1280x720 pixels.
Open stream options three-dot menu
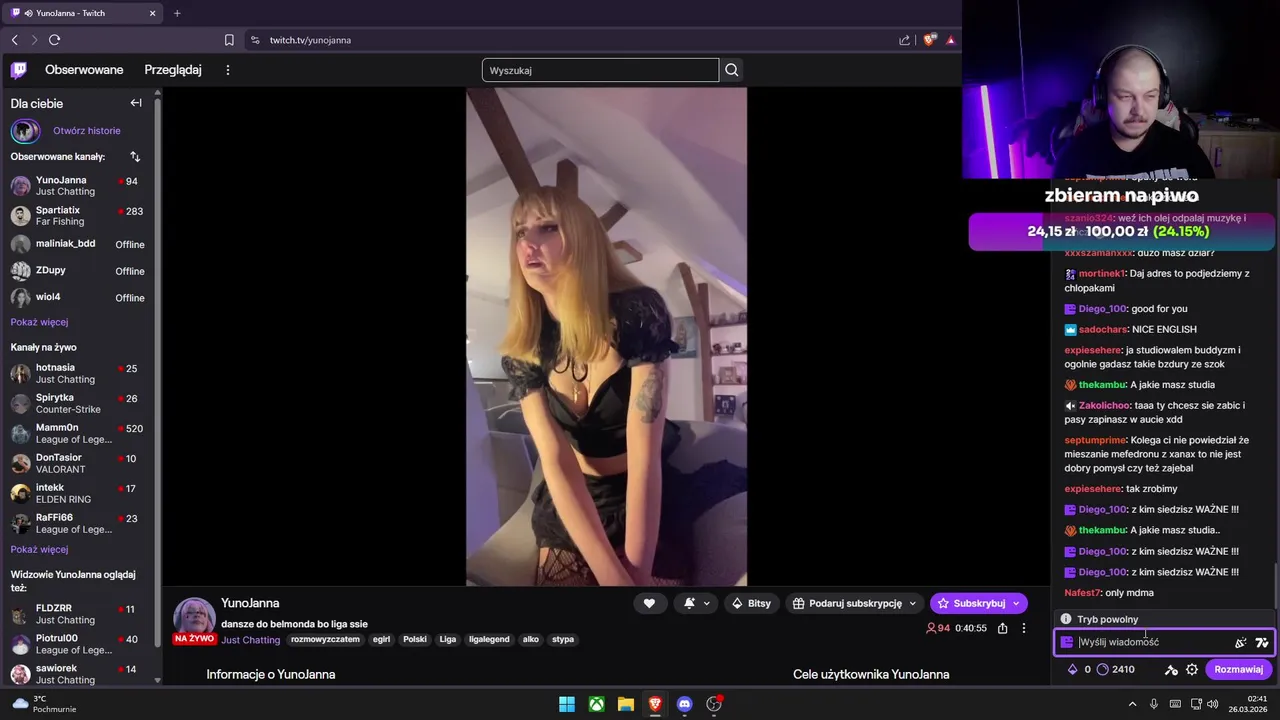[1023, 628]
